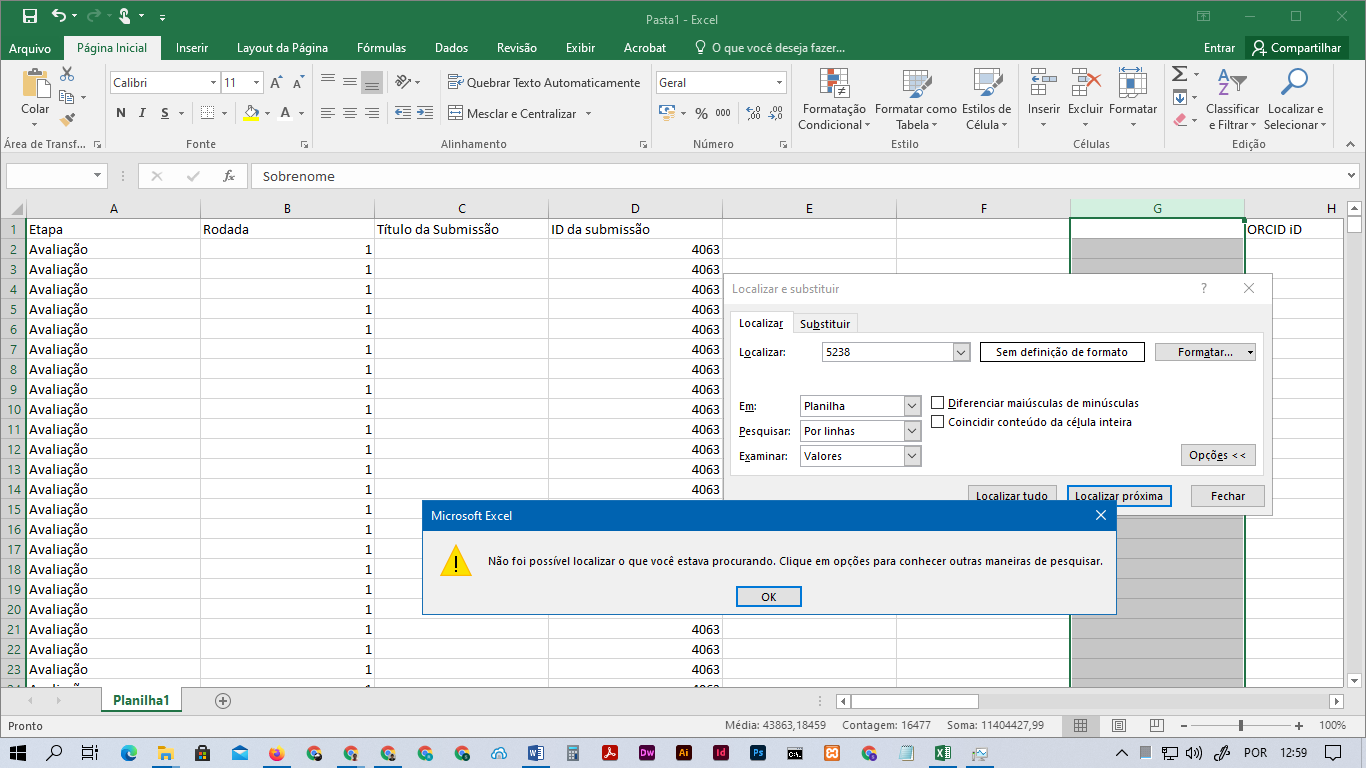The image size is (1366, 768).
Task: Click Localizar próxima button
Action: (x=1119, y=496)
